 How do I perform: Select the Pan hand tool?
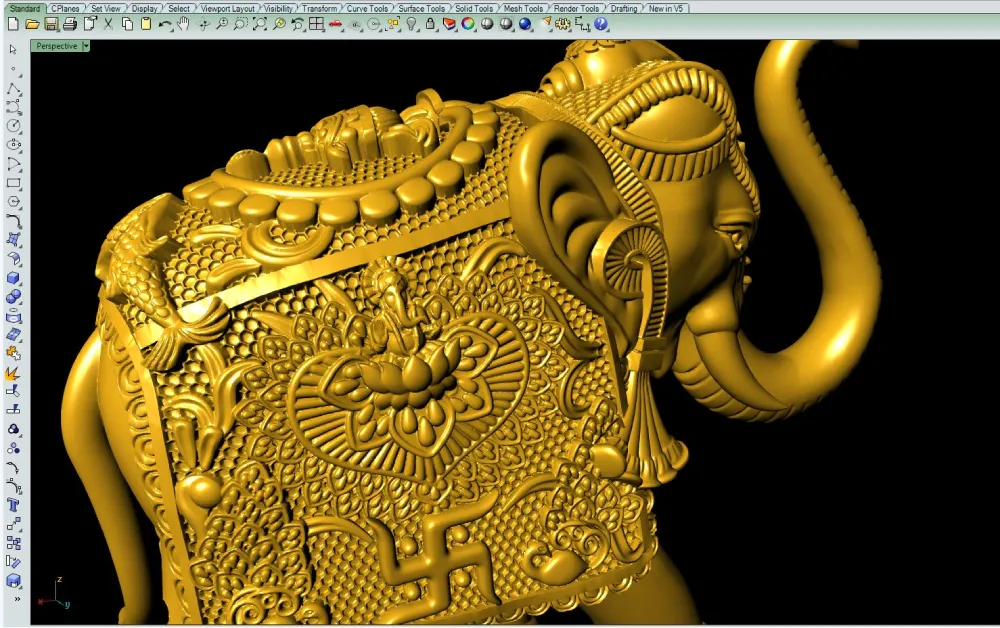pyautogui.click(x=183, y=23)
